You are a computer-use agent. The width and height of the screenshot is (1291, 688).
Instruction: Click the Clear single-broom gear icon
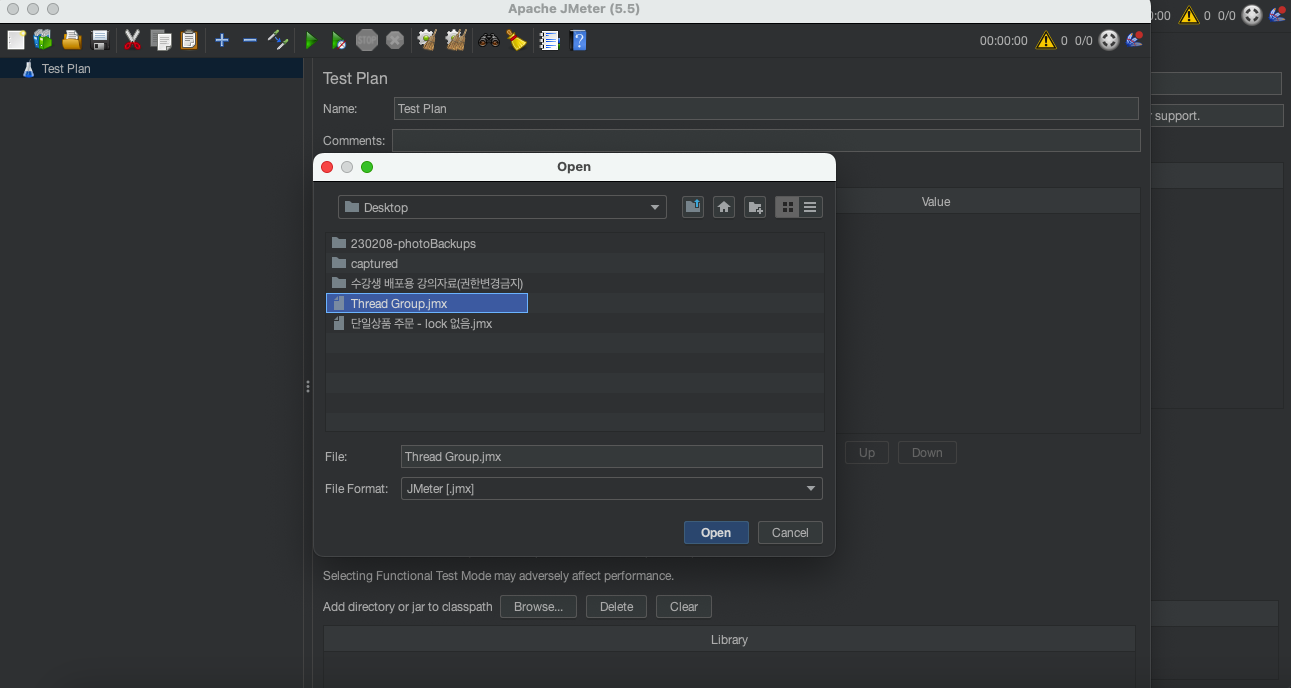click(x=427, y=40)
